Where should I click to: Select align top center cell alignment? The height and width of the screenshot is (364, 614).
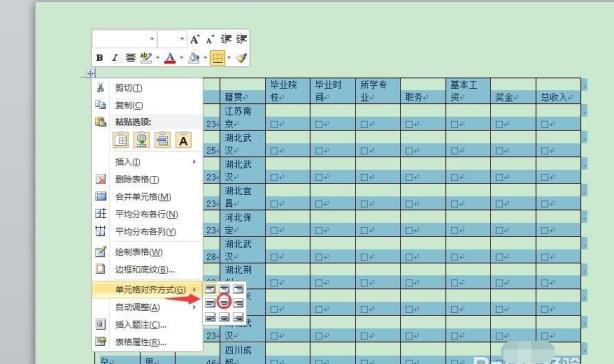224,289
